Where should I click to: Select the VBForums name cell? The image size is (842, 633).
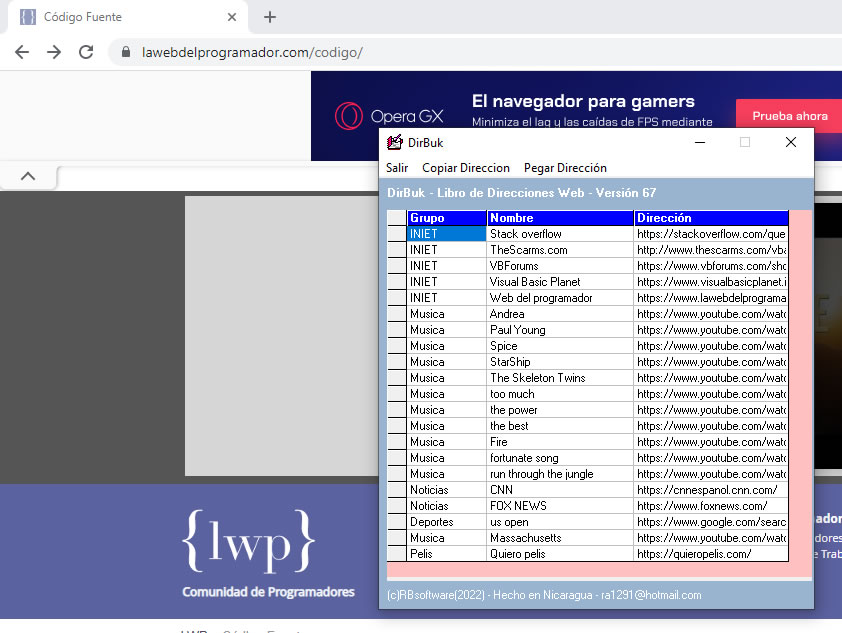pos(561,266)
